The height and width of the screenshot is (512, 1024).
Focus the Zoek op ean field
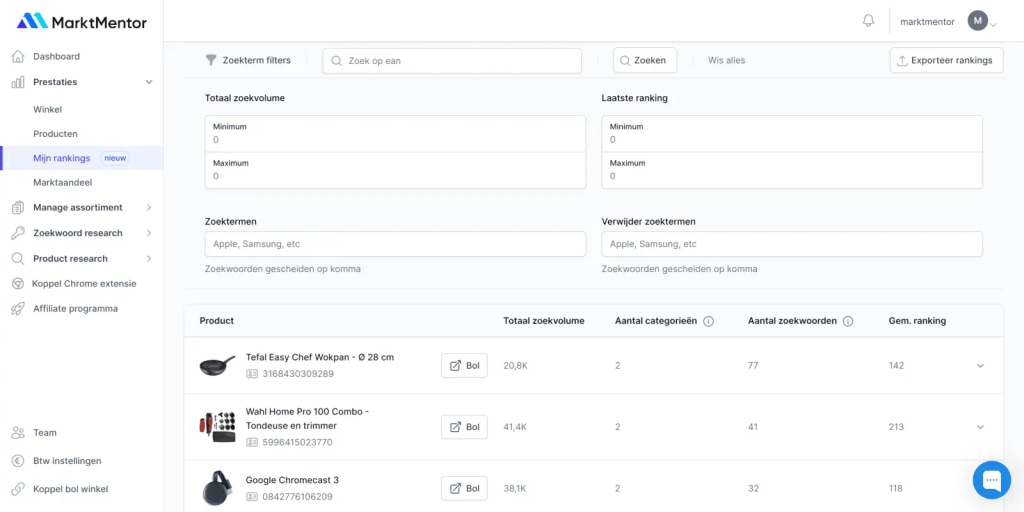452,61
